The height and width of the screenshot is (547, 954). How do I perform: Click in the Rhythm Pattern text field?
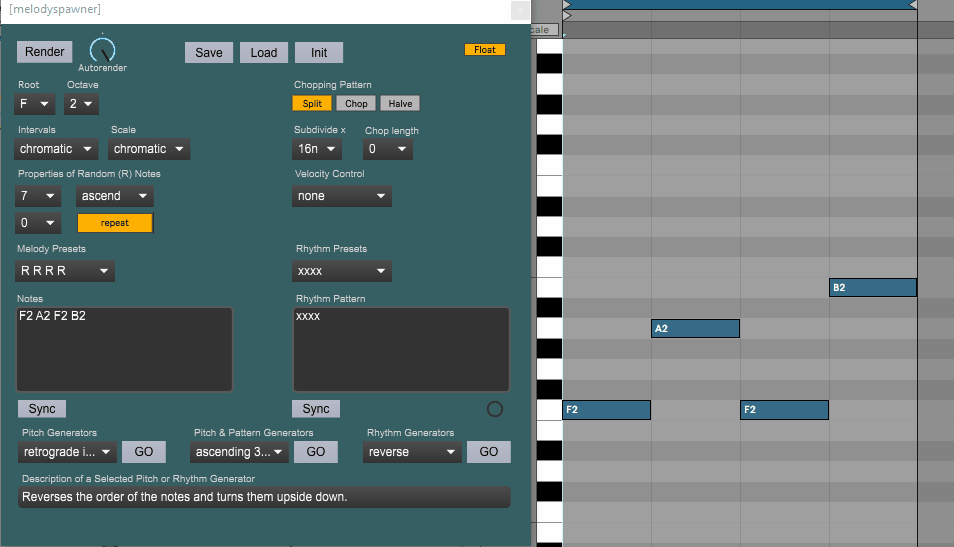click(x=401, y=349)
